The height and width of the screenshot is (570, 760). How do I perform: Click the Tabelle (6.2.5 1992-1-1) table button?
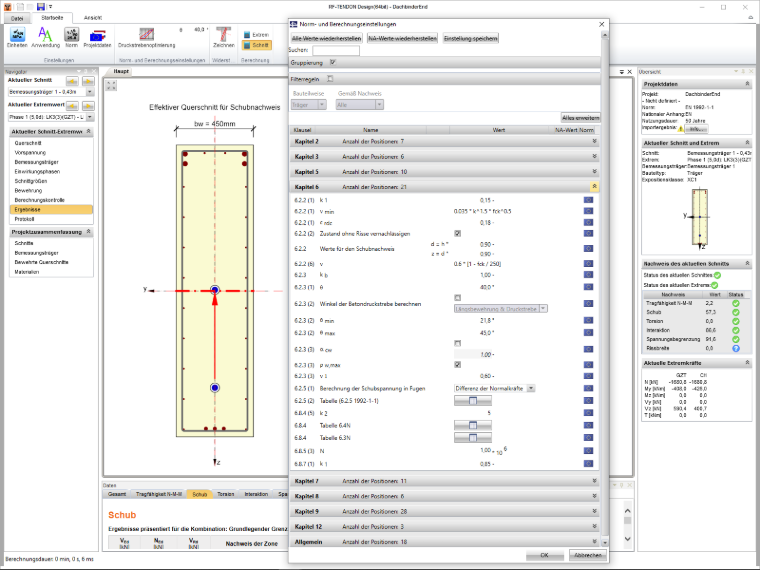pos(473,400)
